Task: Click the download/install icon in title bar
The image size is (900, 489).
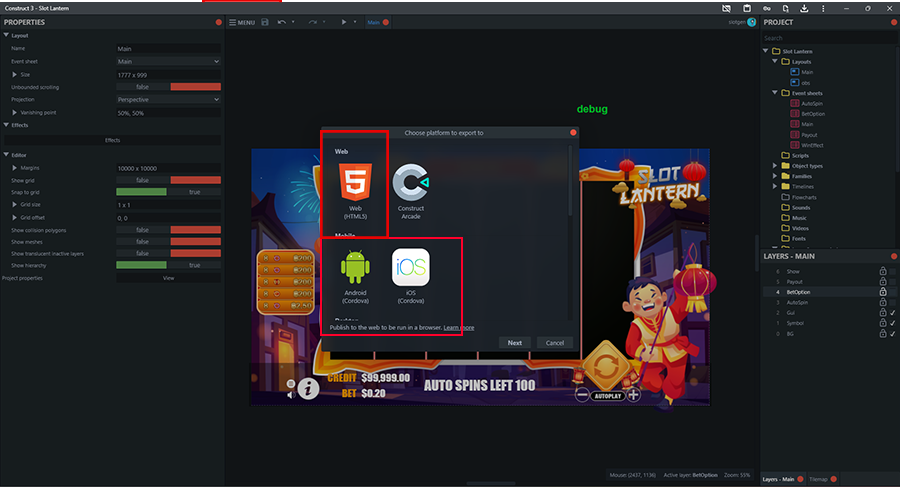Action: click(x=804, y=9)
